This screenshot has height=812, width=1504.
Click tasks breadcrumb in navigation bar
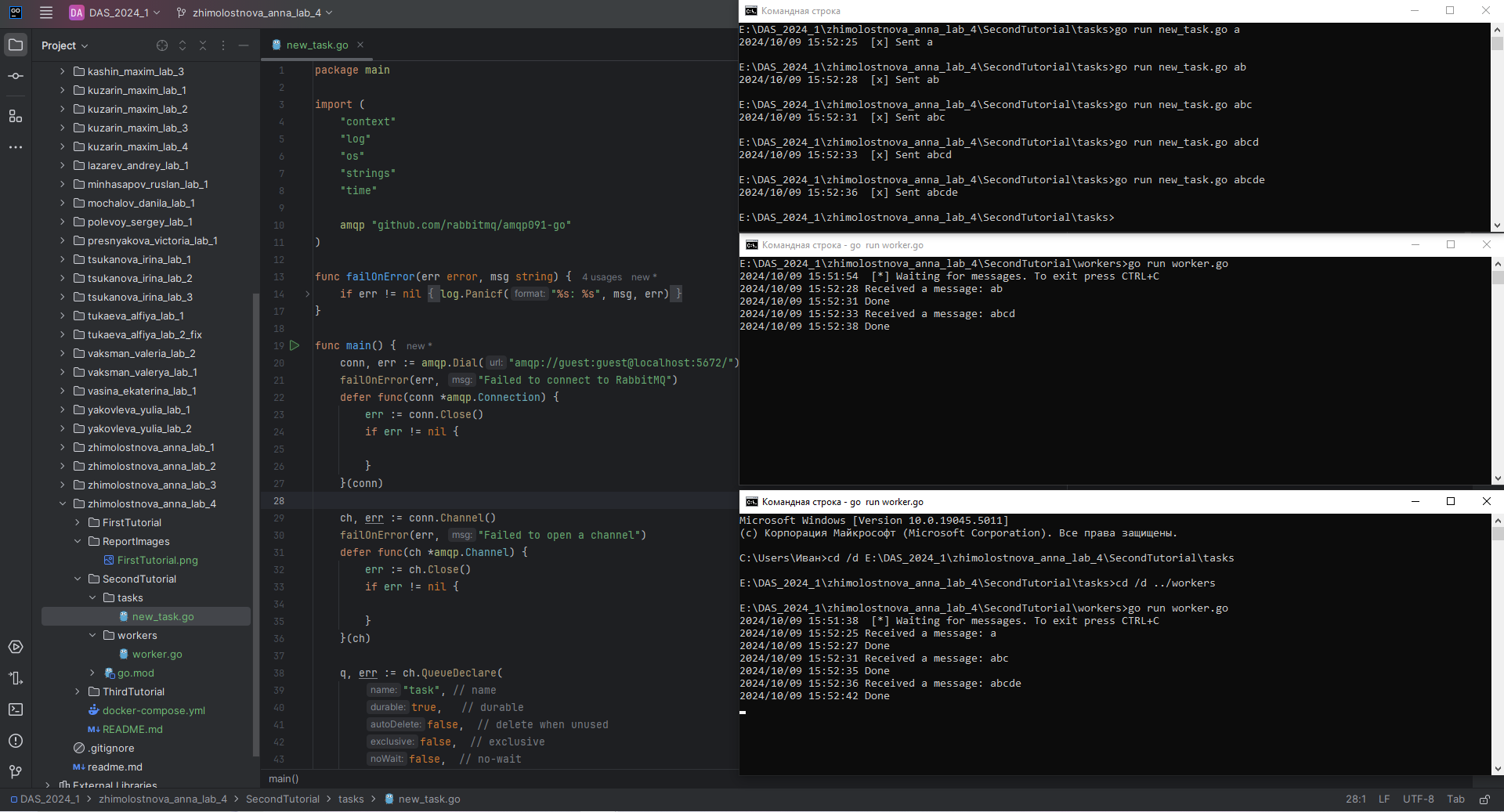click(351, 799)
